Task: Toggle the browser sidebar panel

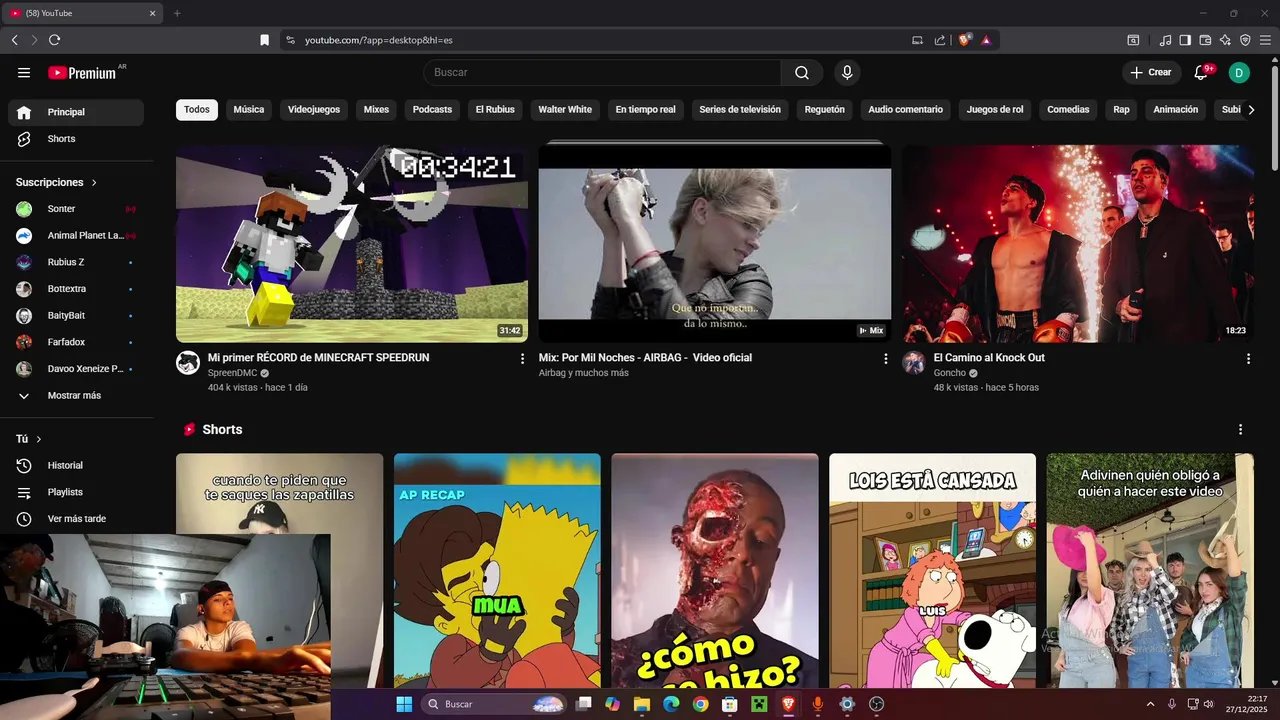Action: 1185,40
